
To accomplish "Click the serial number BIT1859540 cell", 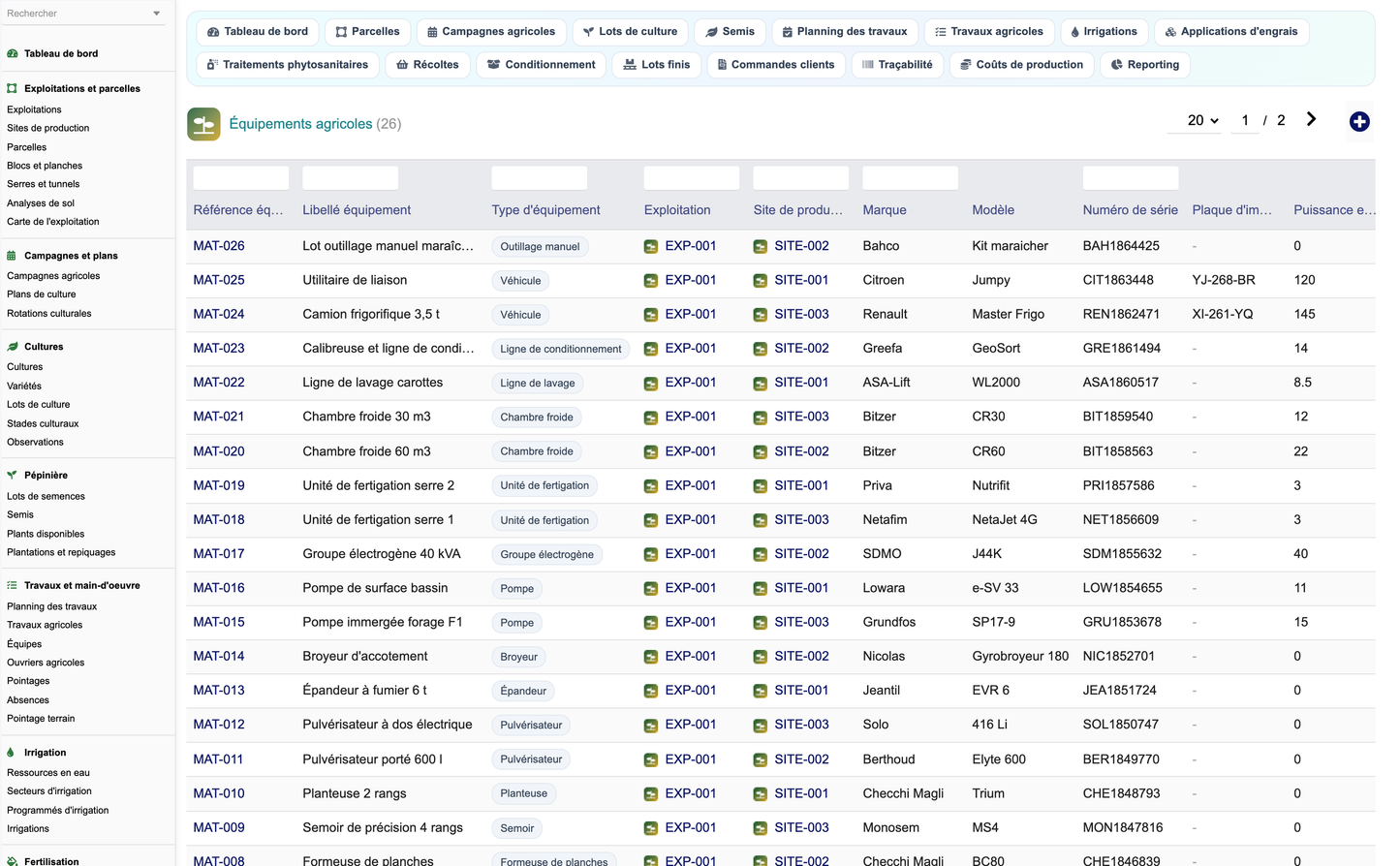I will tap(1118, 417).
